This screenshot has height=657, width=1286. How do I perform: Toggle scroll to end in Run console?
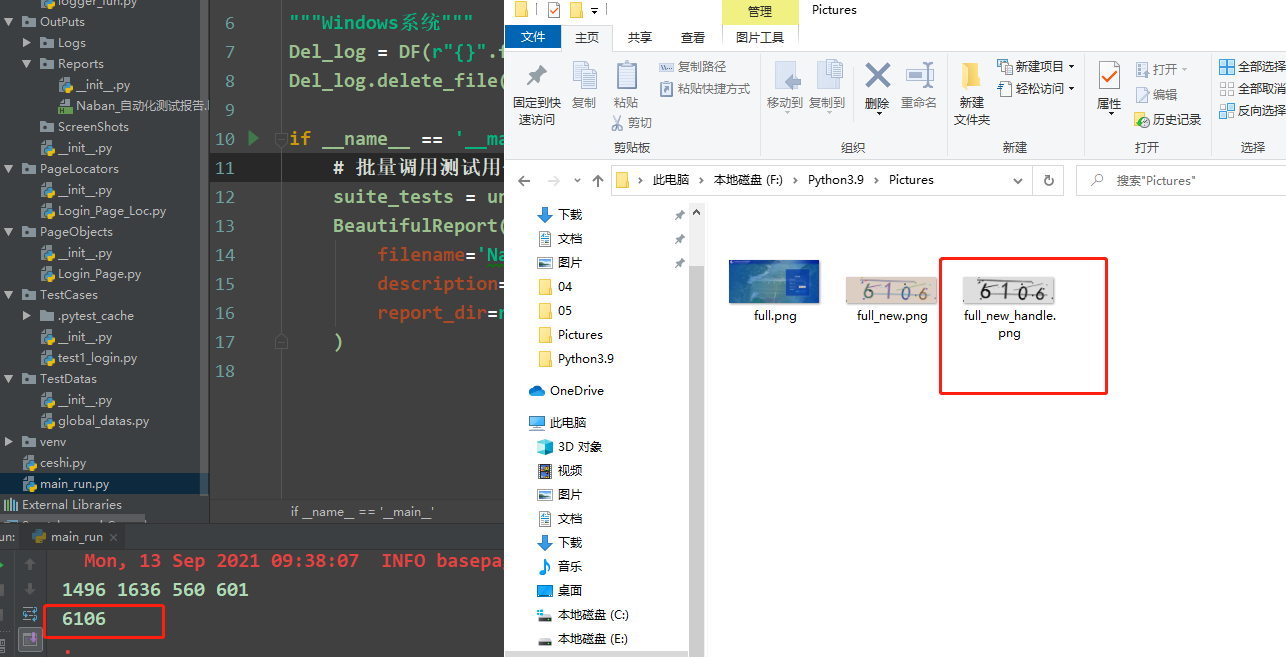(30, 638)
